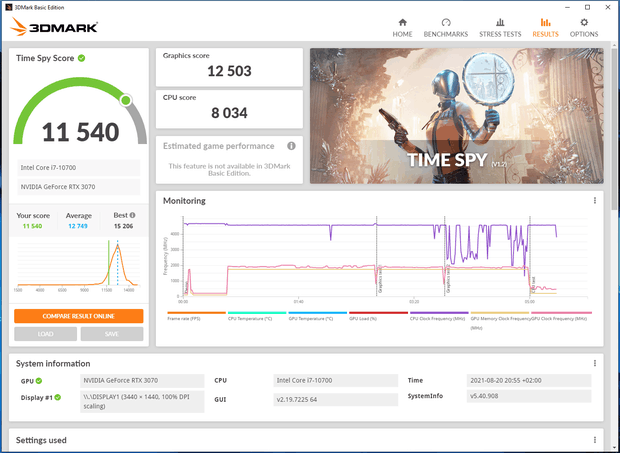
Task: Toggle the Frame rate (FPS) legend line
Action: [196, 316]
